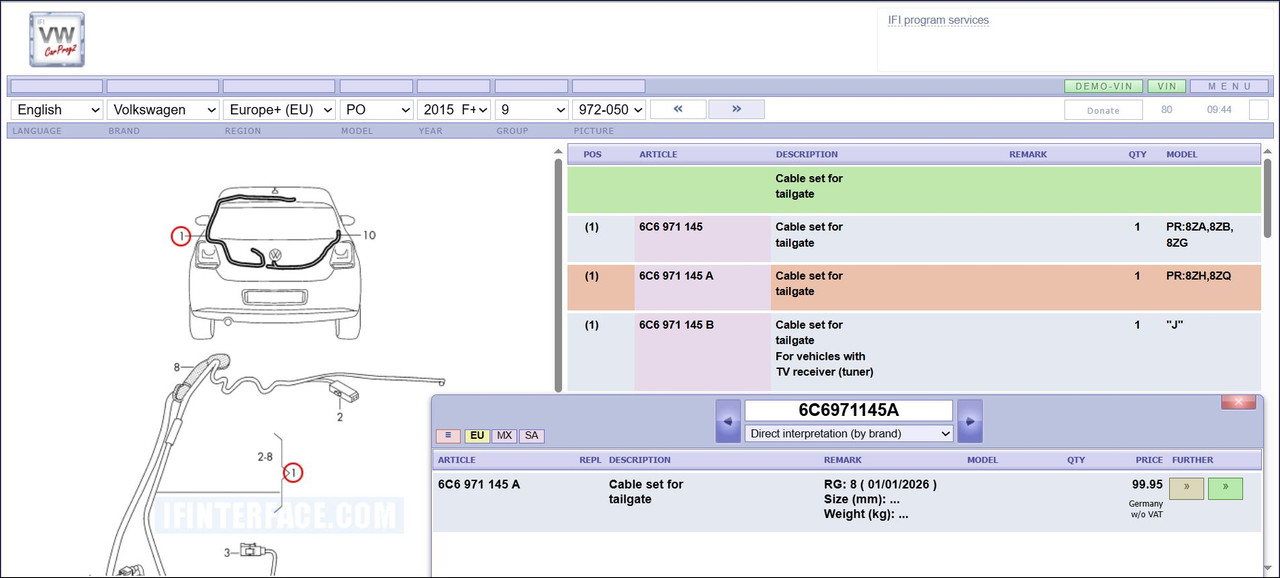The height and width of the screenshot is (578, 1280).
Task: Click the green Cable set for tailgate header row
Action: click(914, 188)
